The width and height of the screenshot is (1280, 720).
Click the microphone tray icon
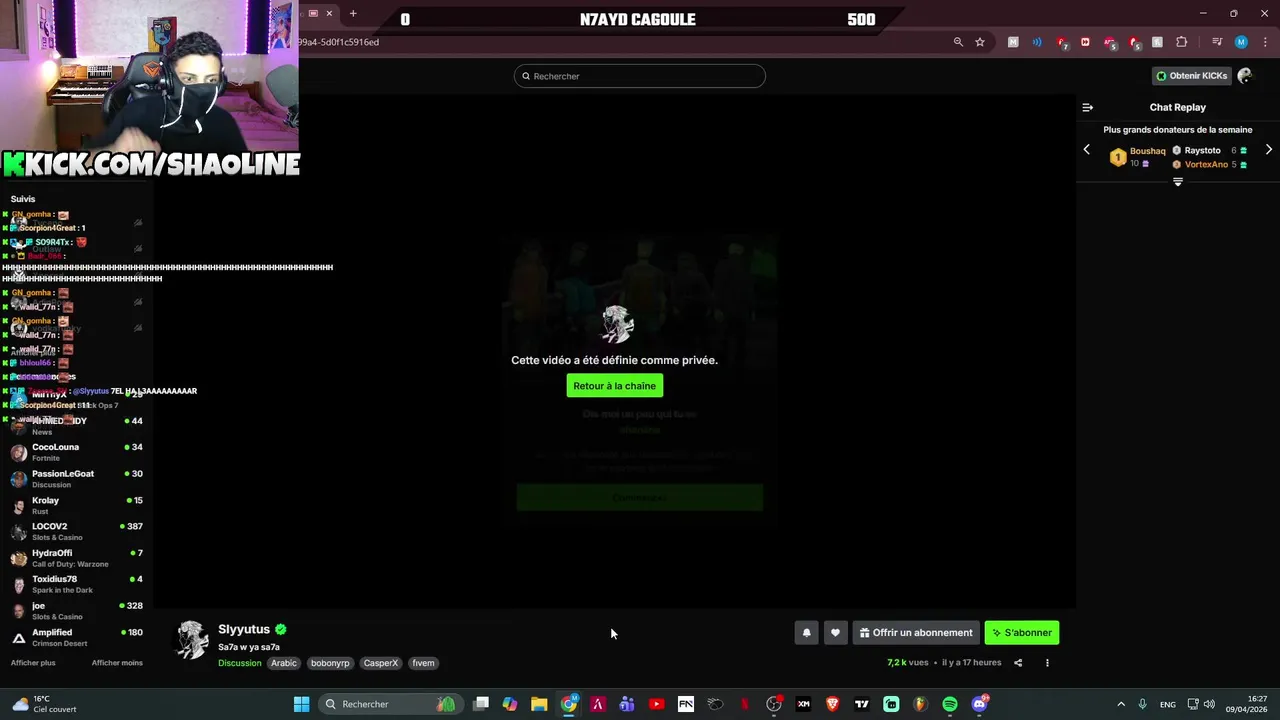pyautogui.click(x=1143, y=704)
